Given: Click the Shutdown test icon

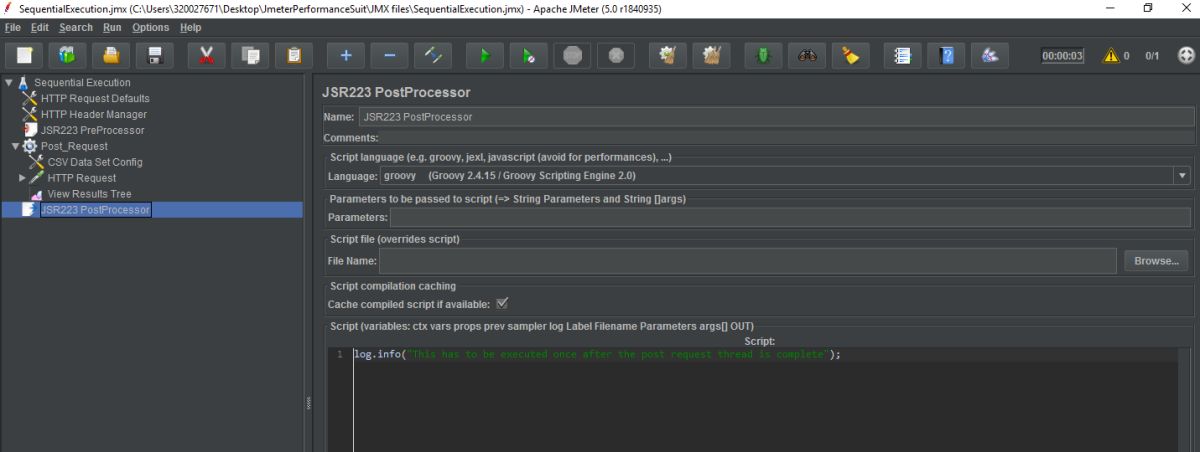Looking at the screenshot, I should tap(616, 56).
